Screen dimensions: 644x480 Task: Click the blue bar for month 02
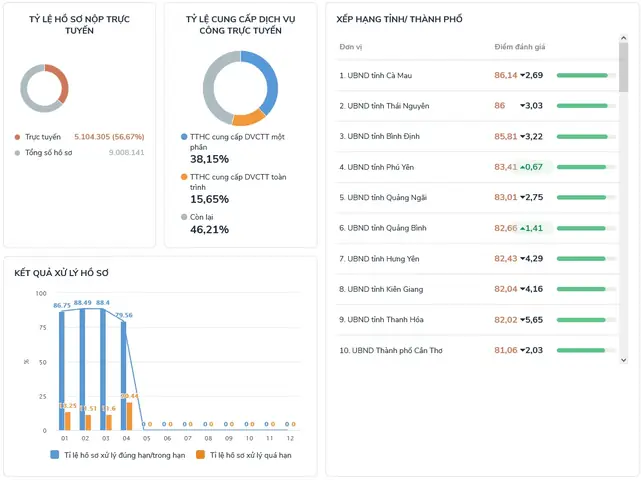(x=82, y=370)
